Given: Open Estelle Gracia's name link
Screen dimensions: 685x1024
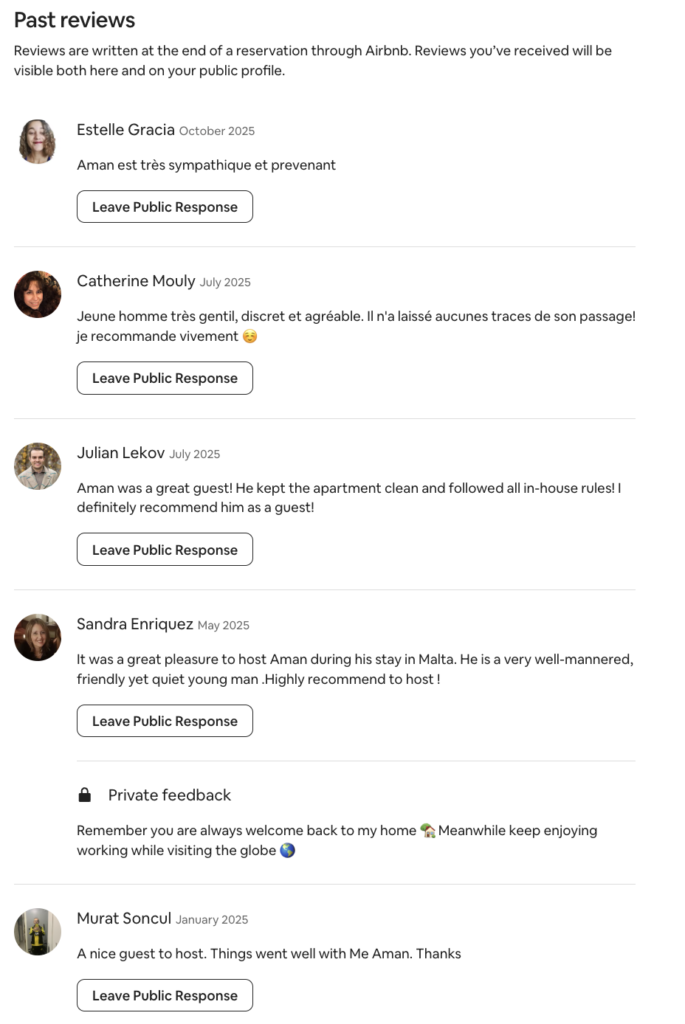Looking at the screenshot, I should click(126, 130).
